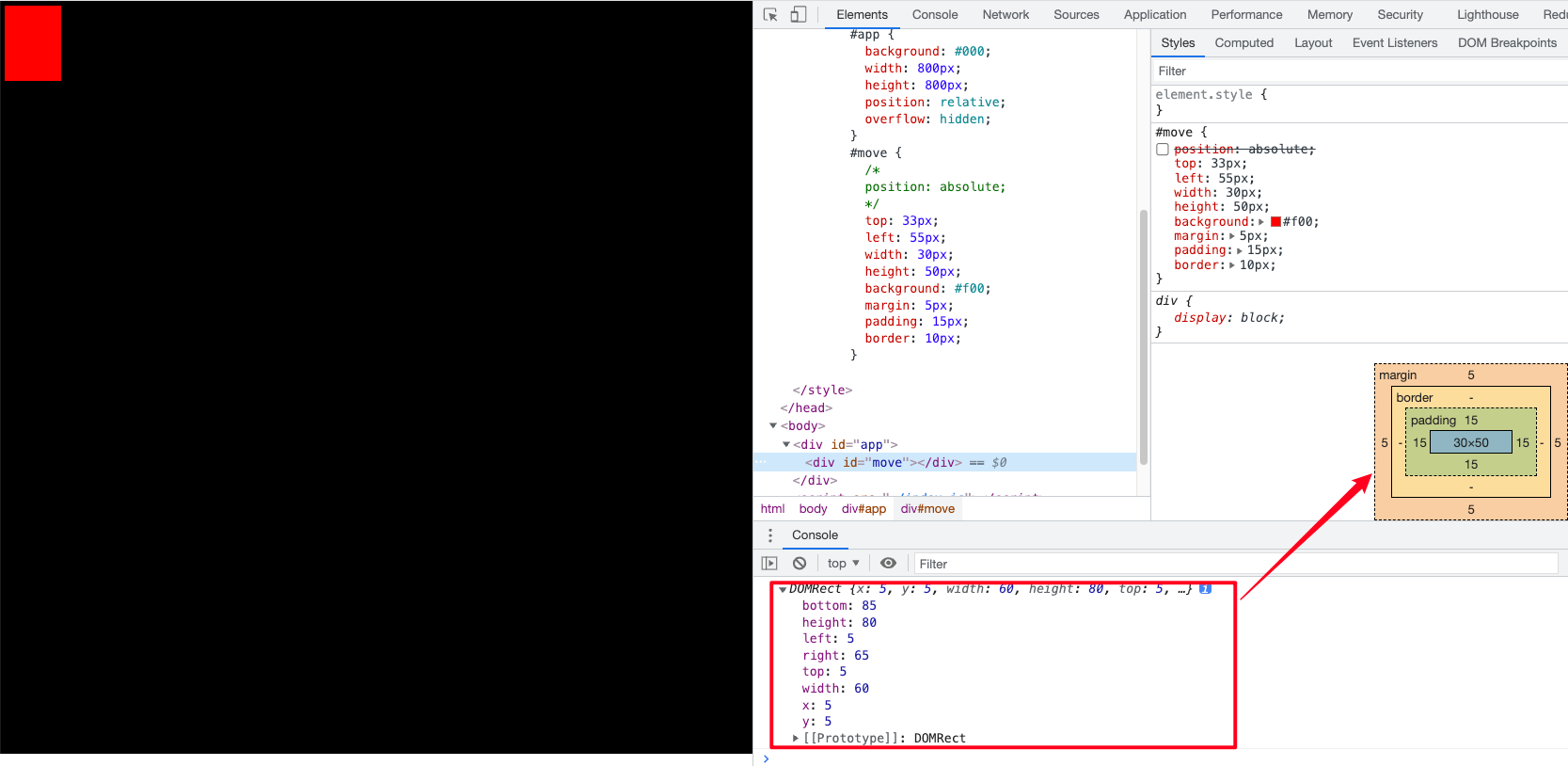The image size is (1568, 766).
Task: Click the Styles pane Filter field
Action: 1359,72
